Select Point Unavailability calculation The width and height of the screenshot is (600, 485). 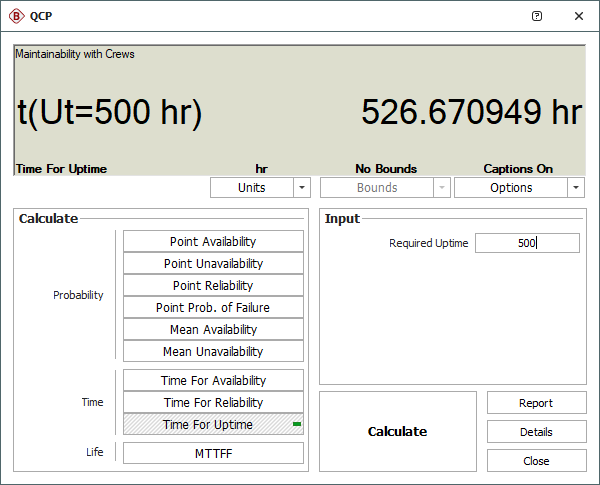click(x=213, y=263)
